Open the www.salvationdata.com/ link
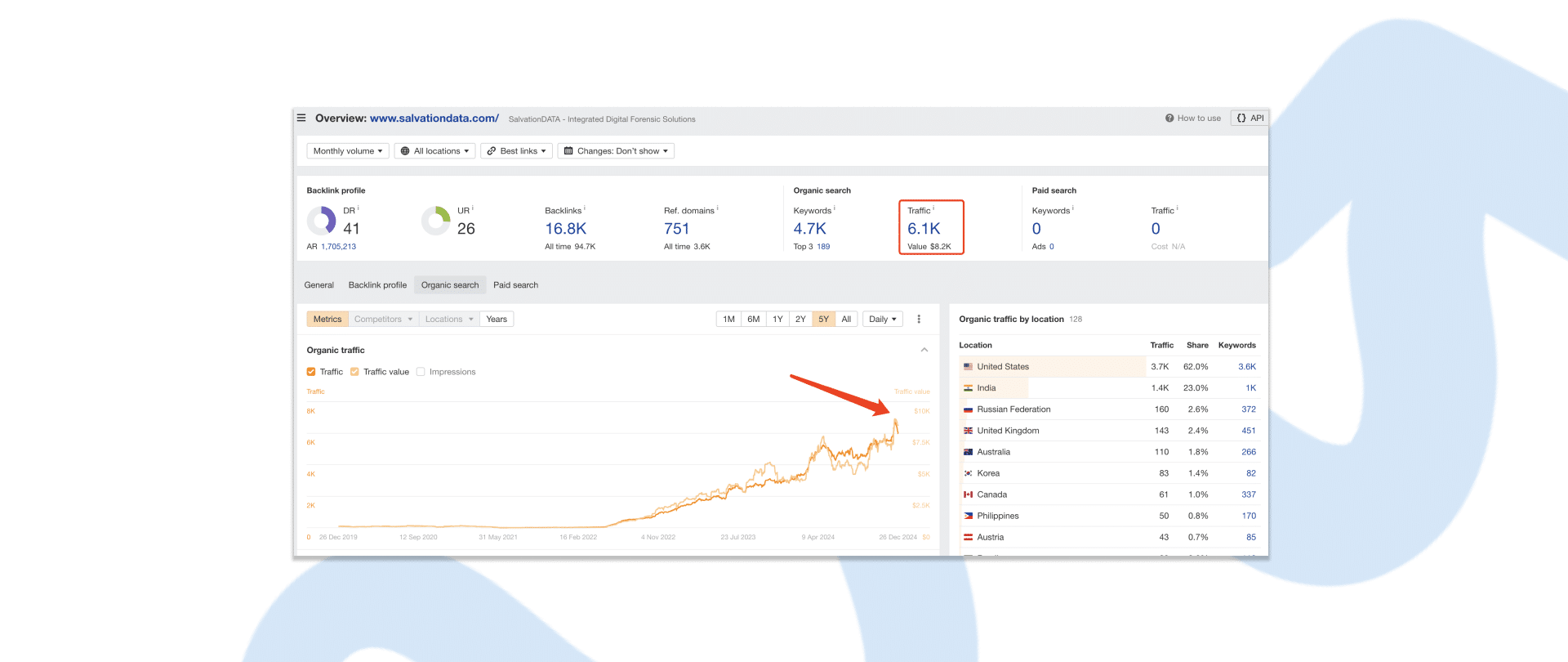This screenshot has width=1568, height=662. coord(434,119)
